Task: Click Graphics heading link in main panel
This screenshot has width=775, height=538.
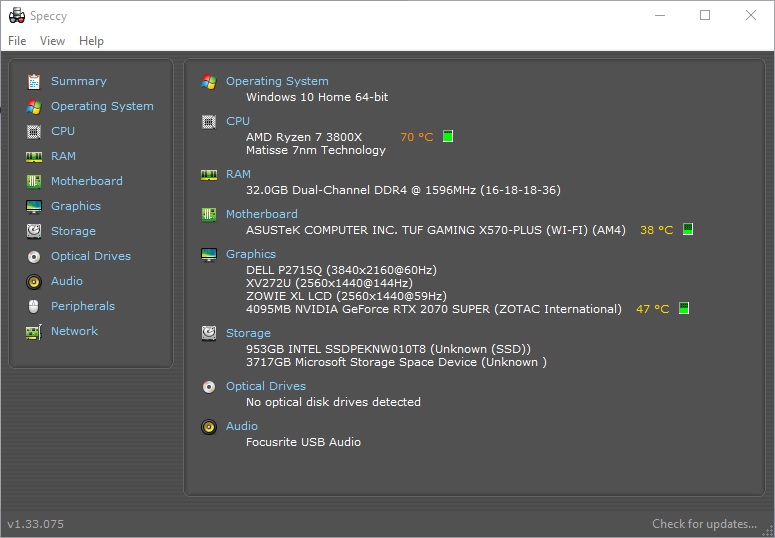Action: pos(251,254)
